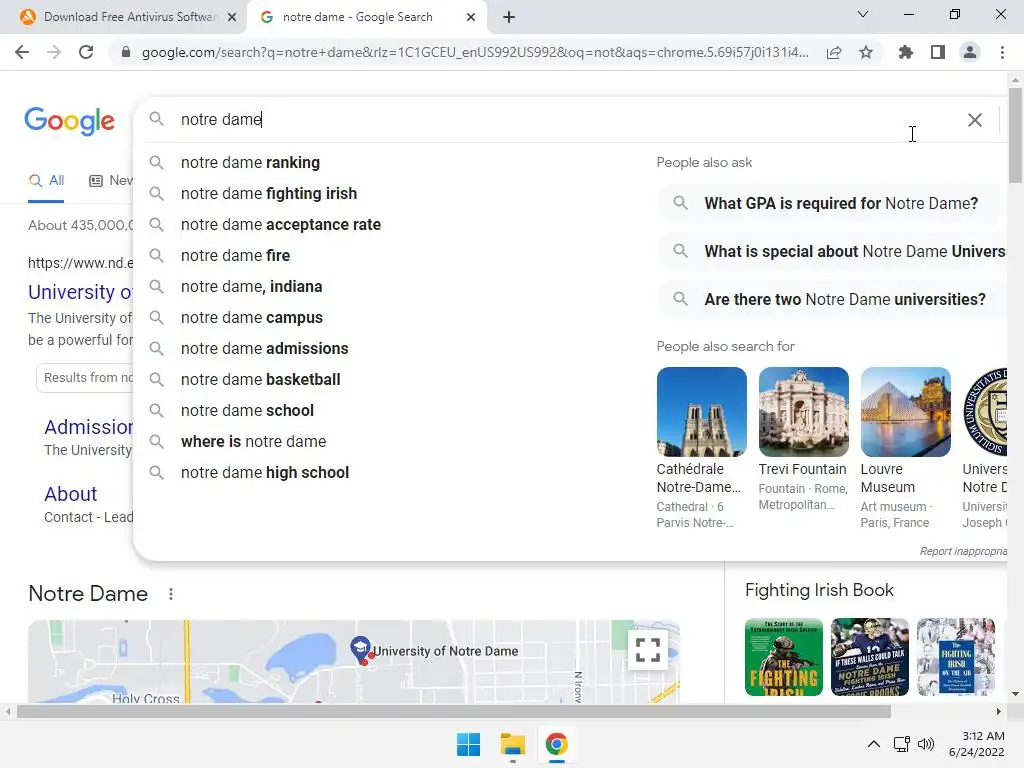The width and height of the screenshot is (1024, 768).
Task: Select the All results tab
Action: pyautogui.click(x=46, y=181)
